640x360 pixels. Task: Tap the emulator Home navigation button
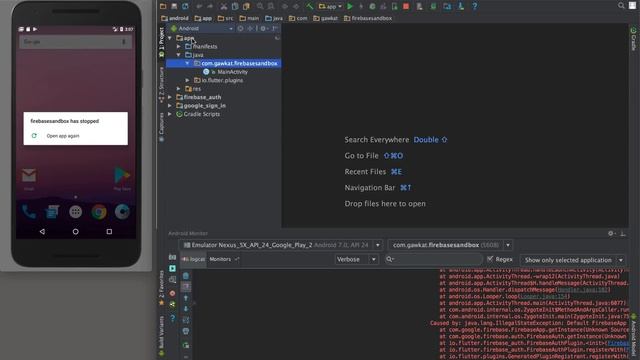click(76, 231)
